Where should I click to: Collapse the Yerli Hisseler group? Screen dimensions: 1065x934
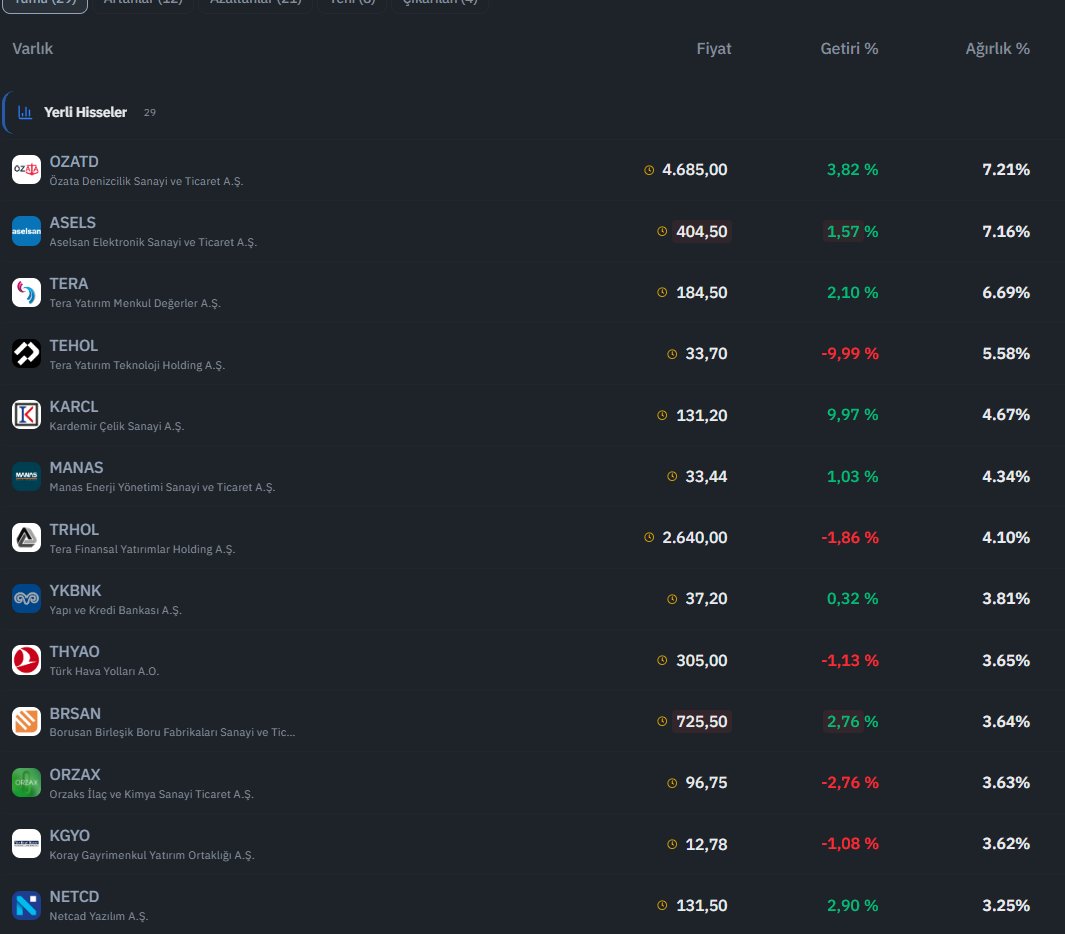[87, 112]
